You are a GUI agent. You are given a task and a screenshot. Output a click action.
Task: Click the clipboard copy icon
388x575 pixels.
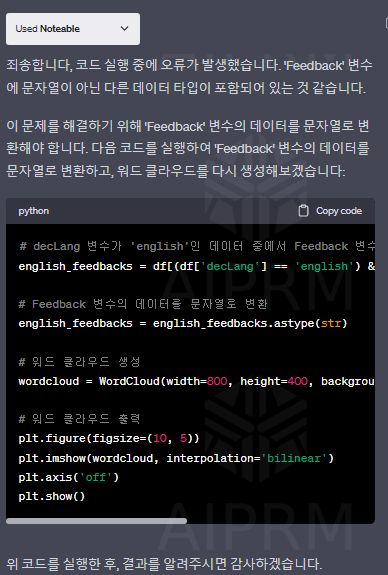point(303,211)
